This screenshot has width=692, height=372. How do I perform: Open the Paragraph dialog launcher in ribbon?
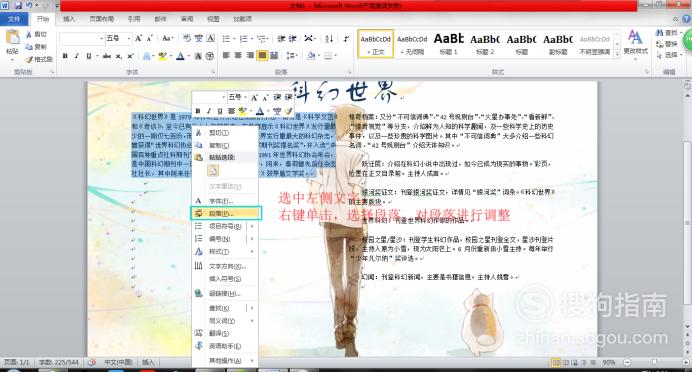[349, 71]
